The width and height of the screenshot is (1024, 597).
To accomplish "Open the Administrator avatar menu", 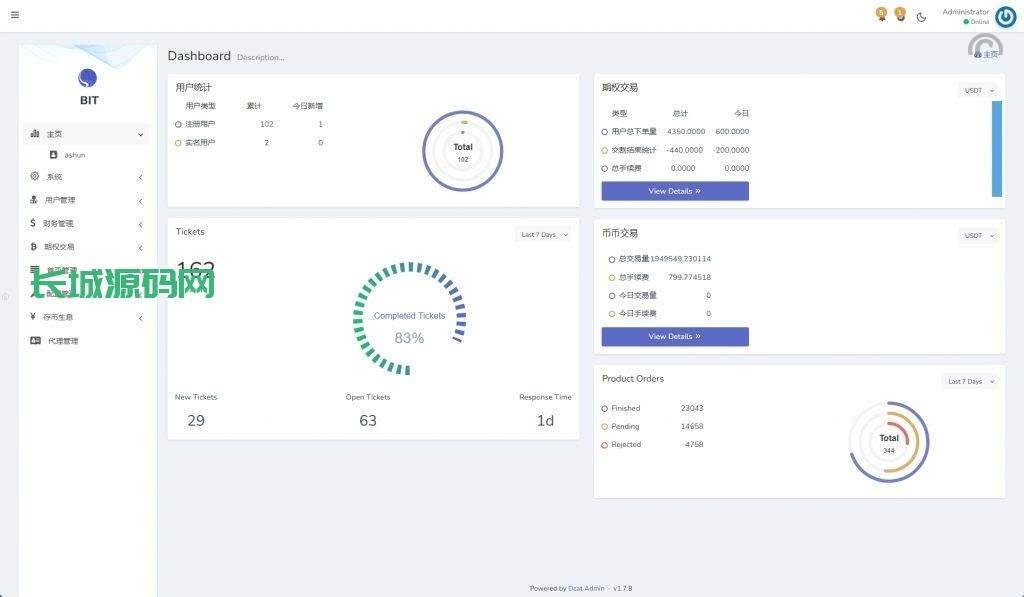I will tap(1005, 16).
